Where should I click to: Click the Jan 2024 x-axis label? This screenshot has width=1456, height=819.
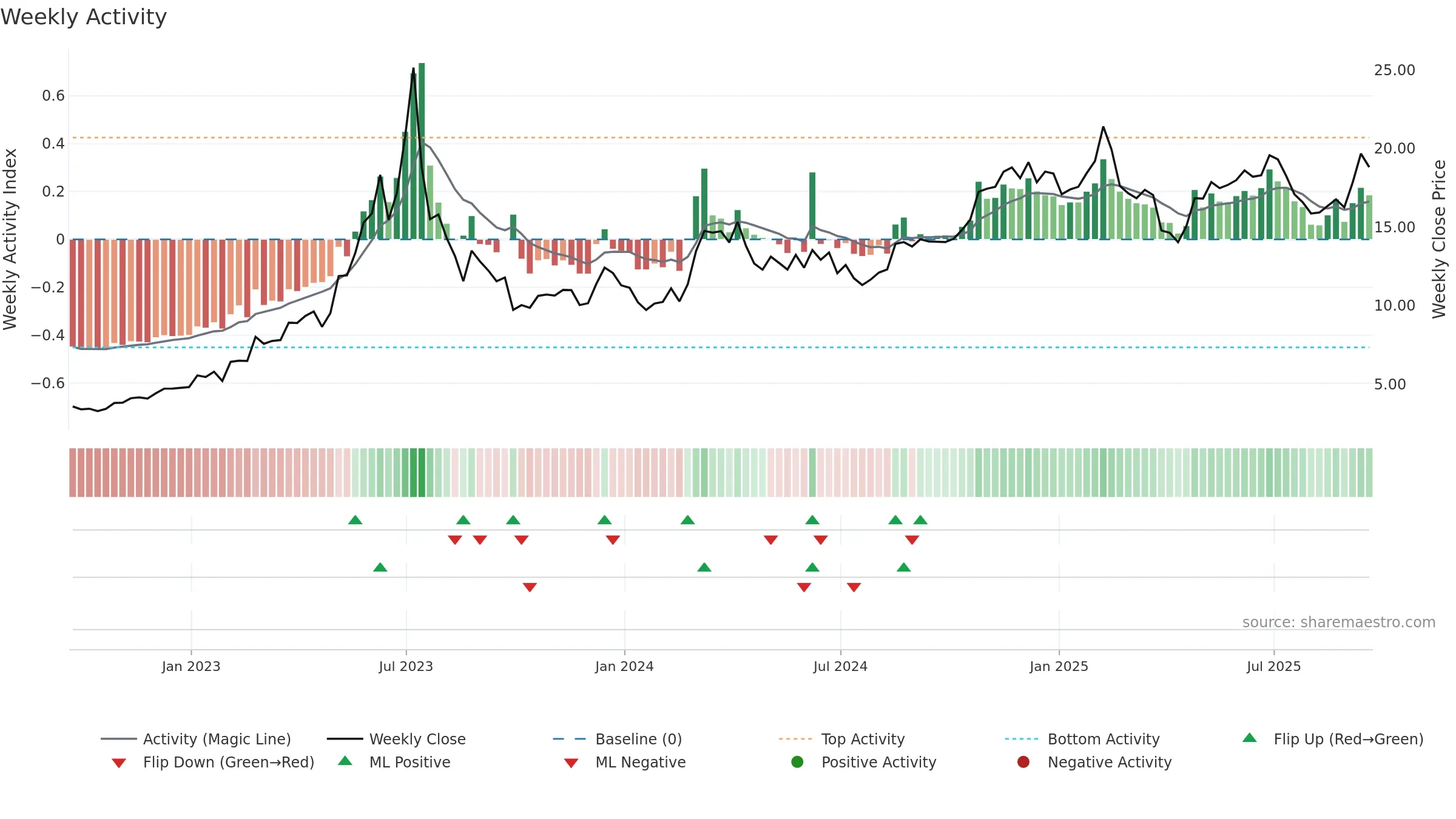[624, 667]
